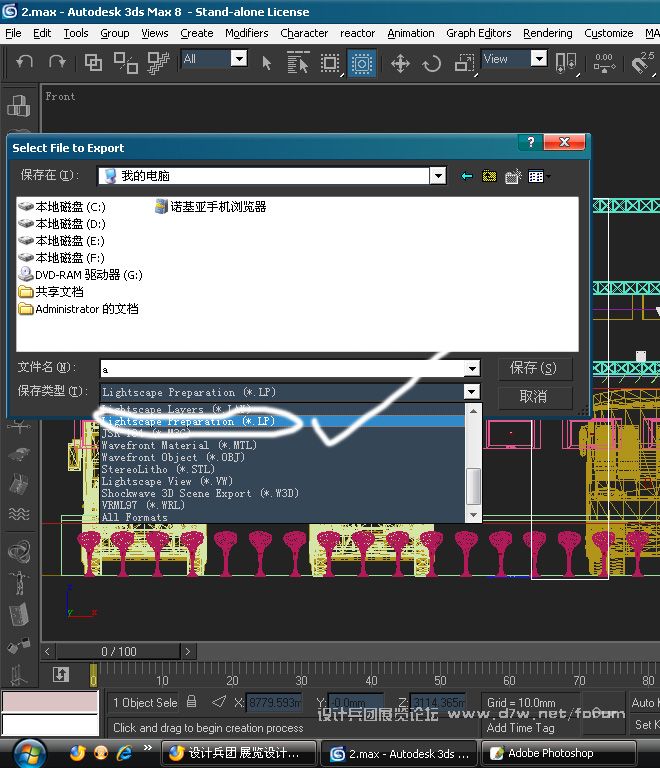Toggle Window/Crossing selection mode
This screenshot has width=660, height=768.
362,63
